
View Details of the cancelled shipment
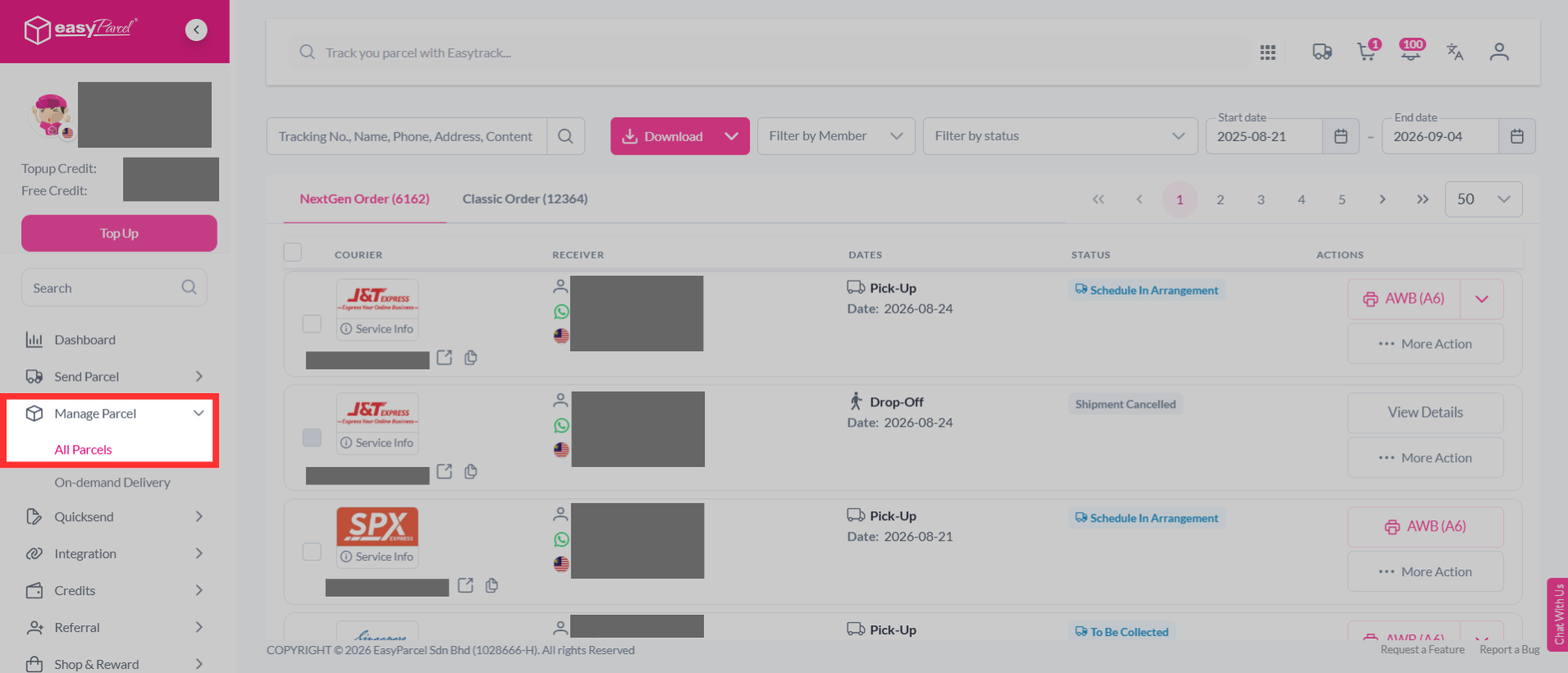1425,412
